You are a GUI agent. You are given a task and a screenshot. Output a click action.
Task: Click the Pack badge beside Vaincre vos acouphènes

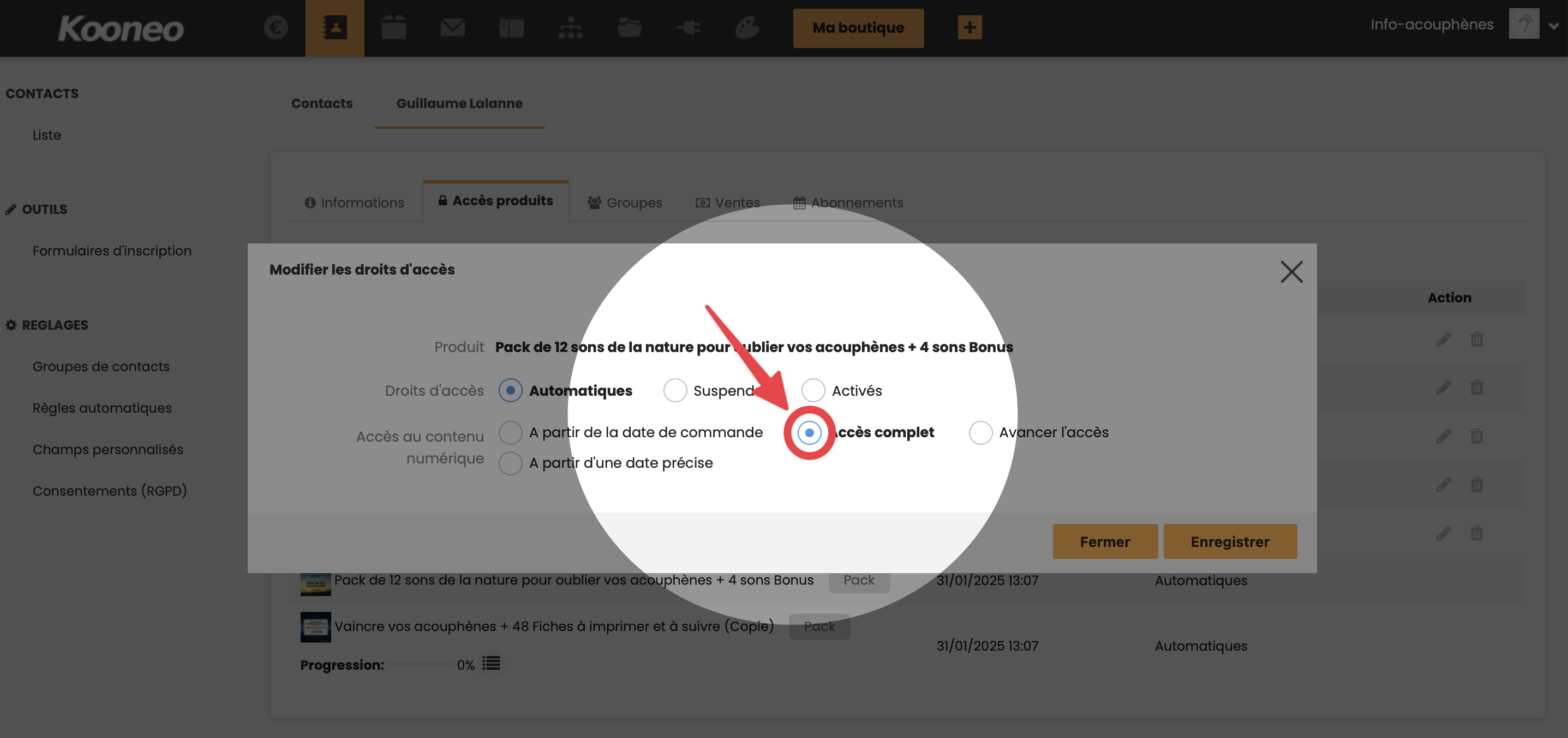(x=819, y=627)
